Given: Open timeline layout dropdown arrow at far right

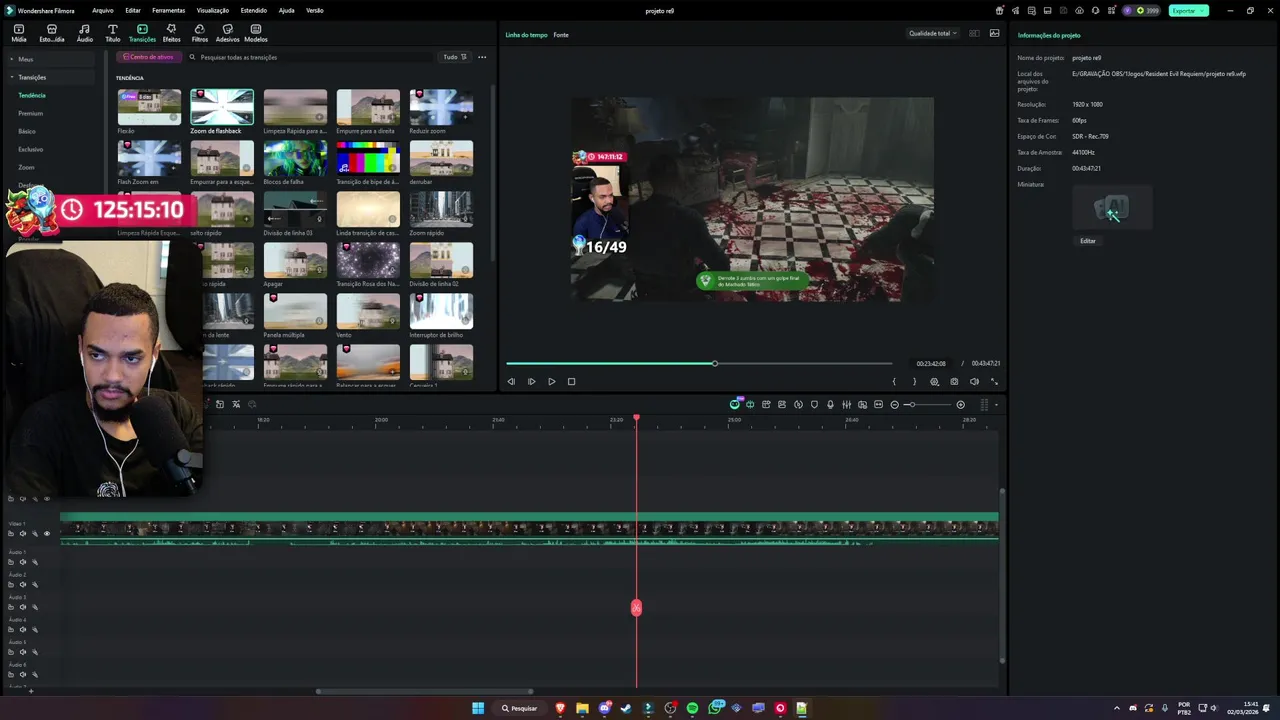Looking at the screenshot, I should pyautogui.click(x=996, y=405).
